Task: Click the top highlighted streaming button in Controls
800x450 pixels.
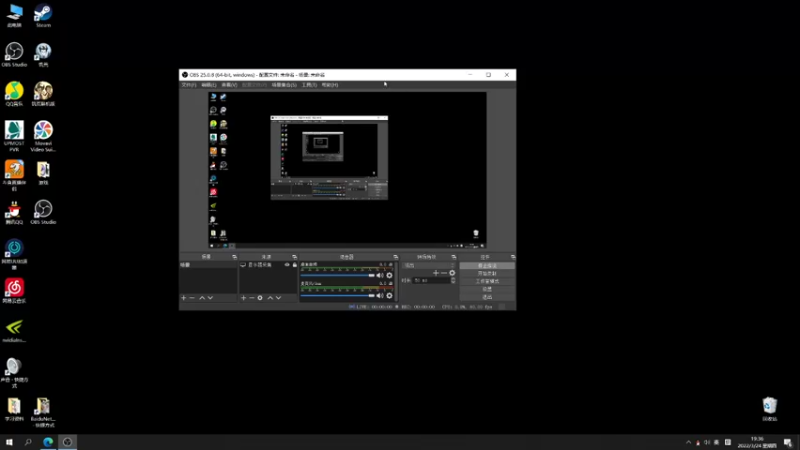Action: click(487, 266)
